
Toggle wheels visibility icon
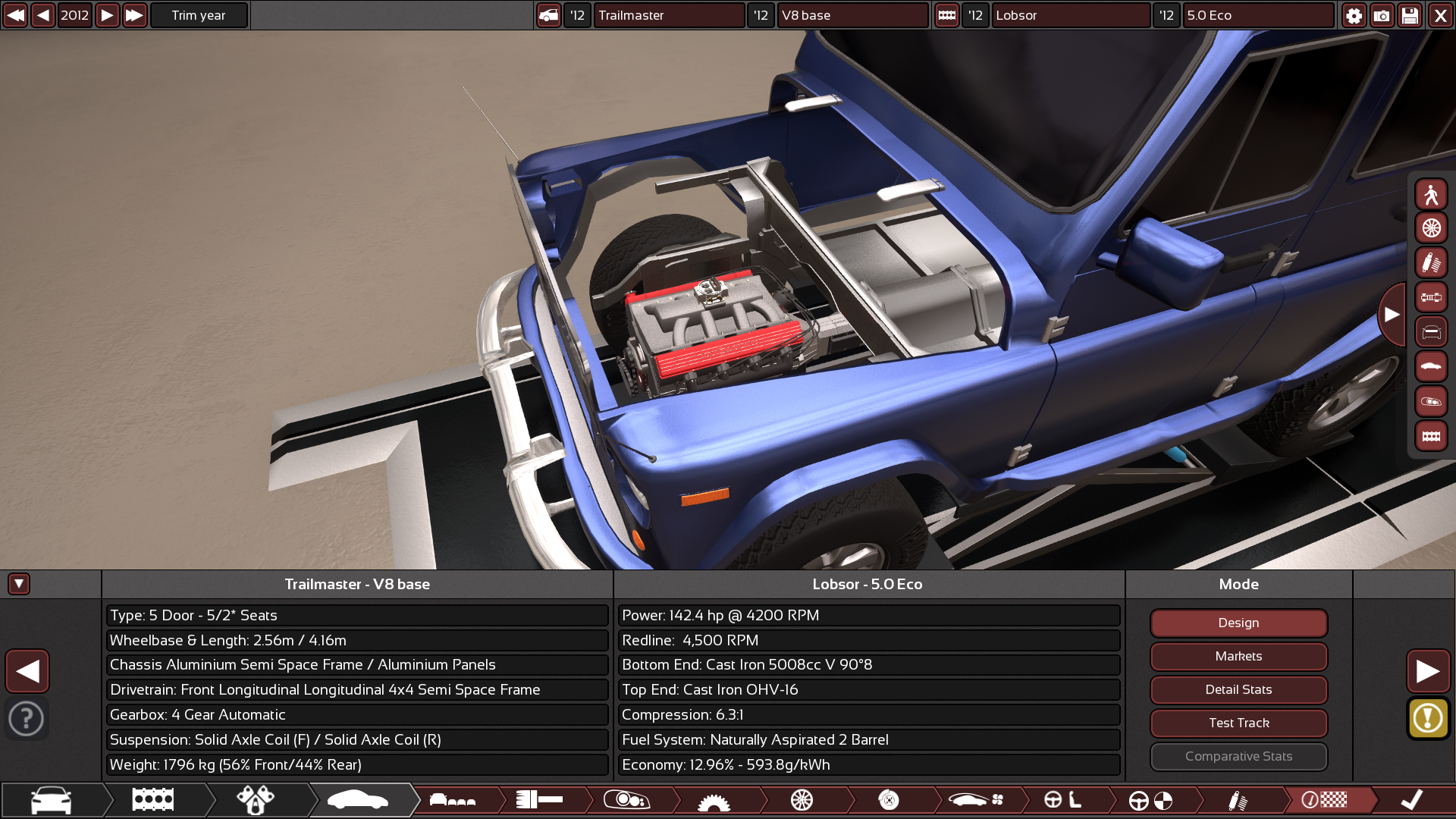click(x=1430, y=228)
